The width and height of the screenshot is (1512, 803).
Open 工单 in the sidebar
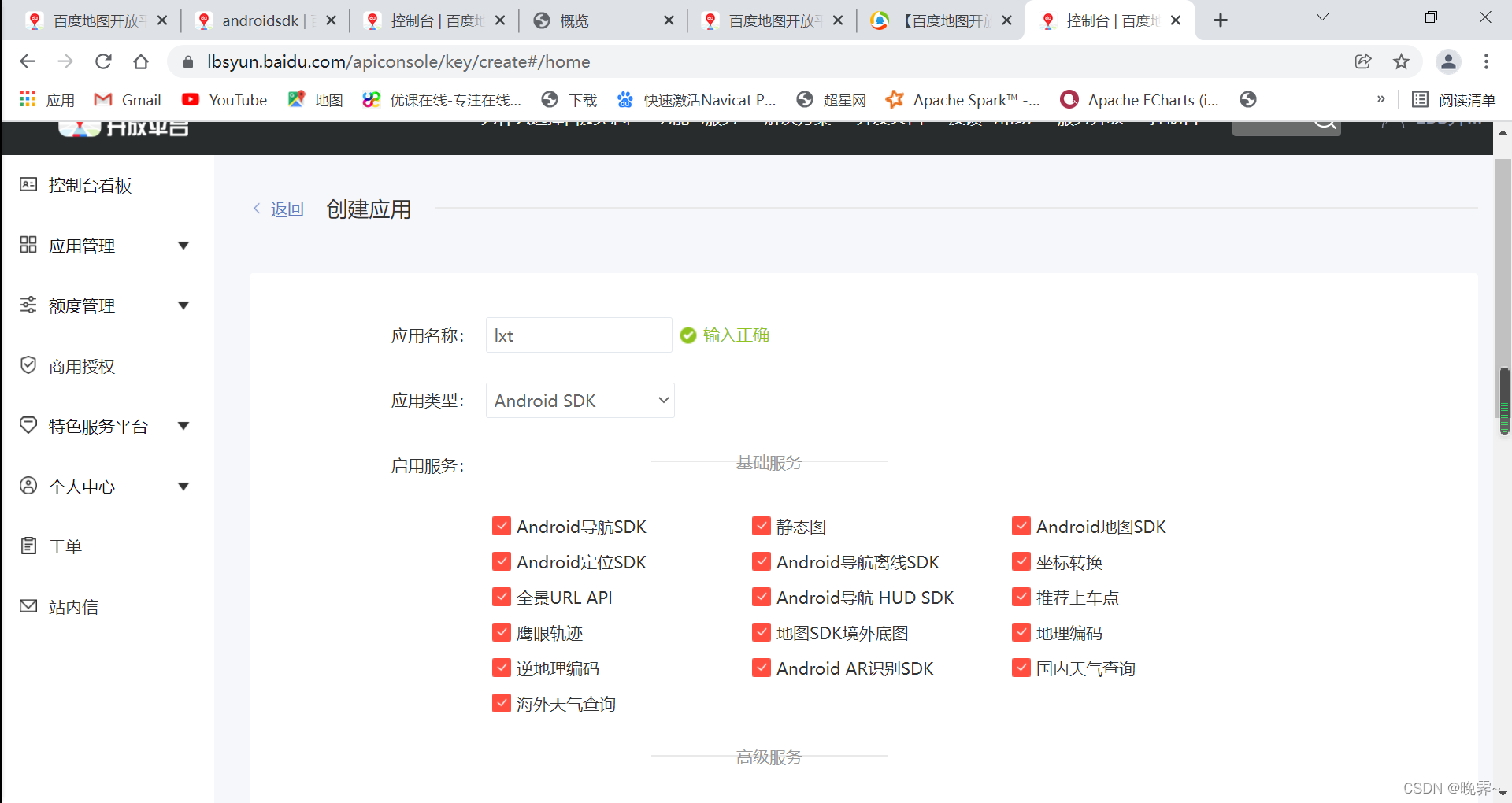50,546
